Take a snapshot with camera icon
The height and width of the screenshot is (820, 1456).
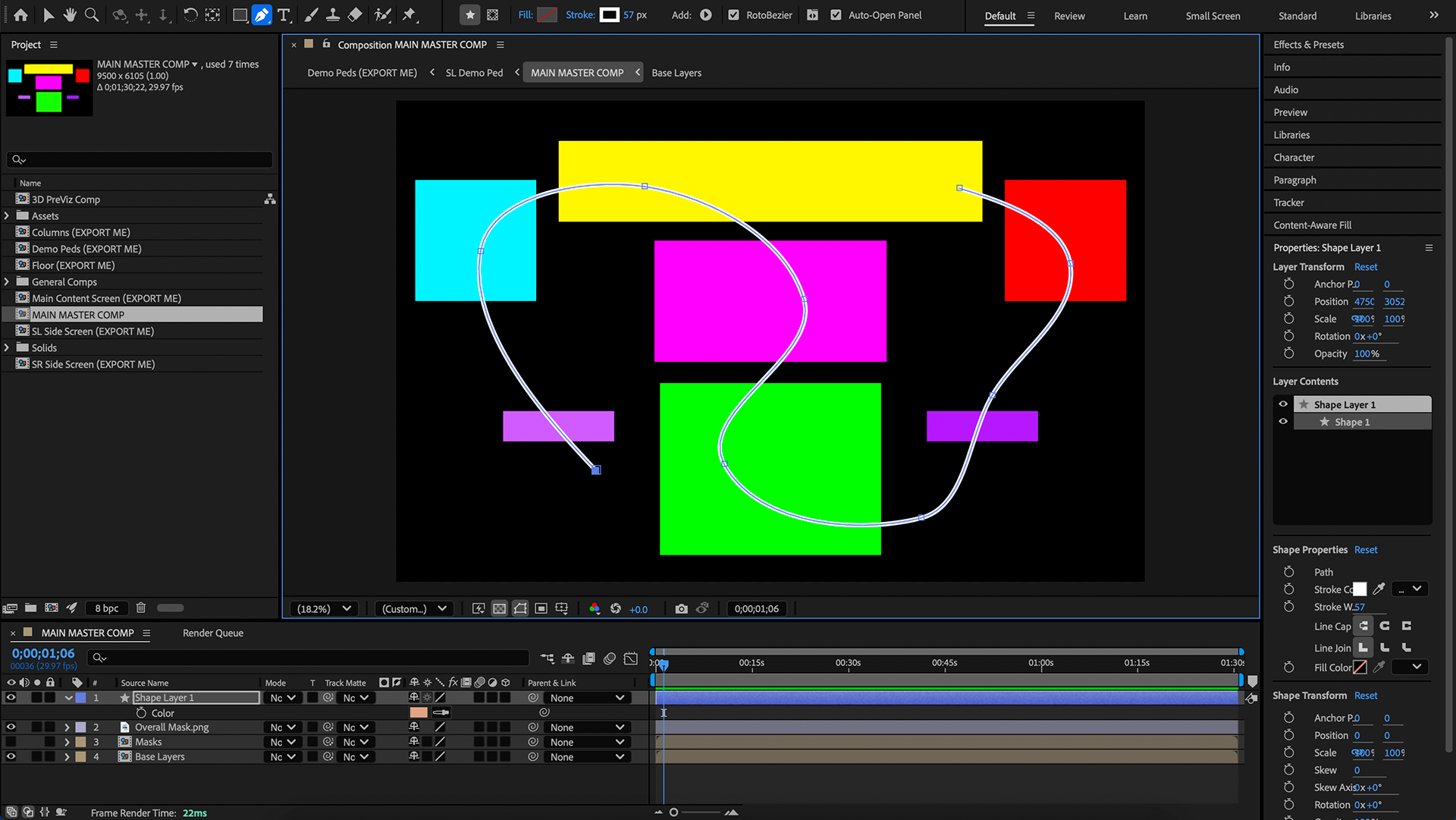[x=681, y=608]
